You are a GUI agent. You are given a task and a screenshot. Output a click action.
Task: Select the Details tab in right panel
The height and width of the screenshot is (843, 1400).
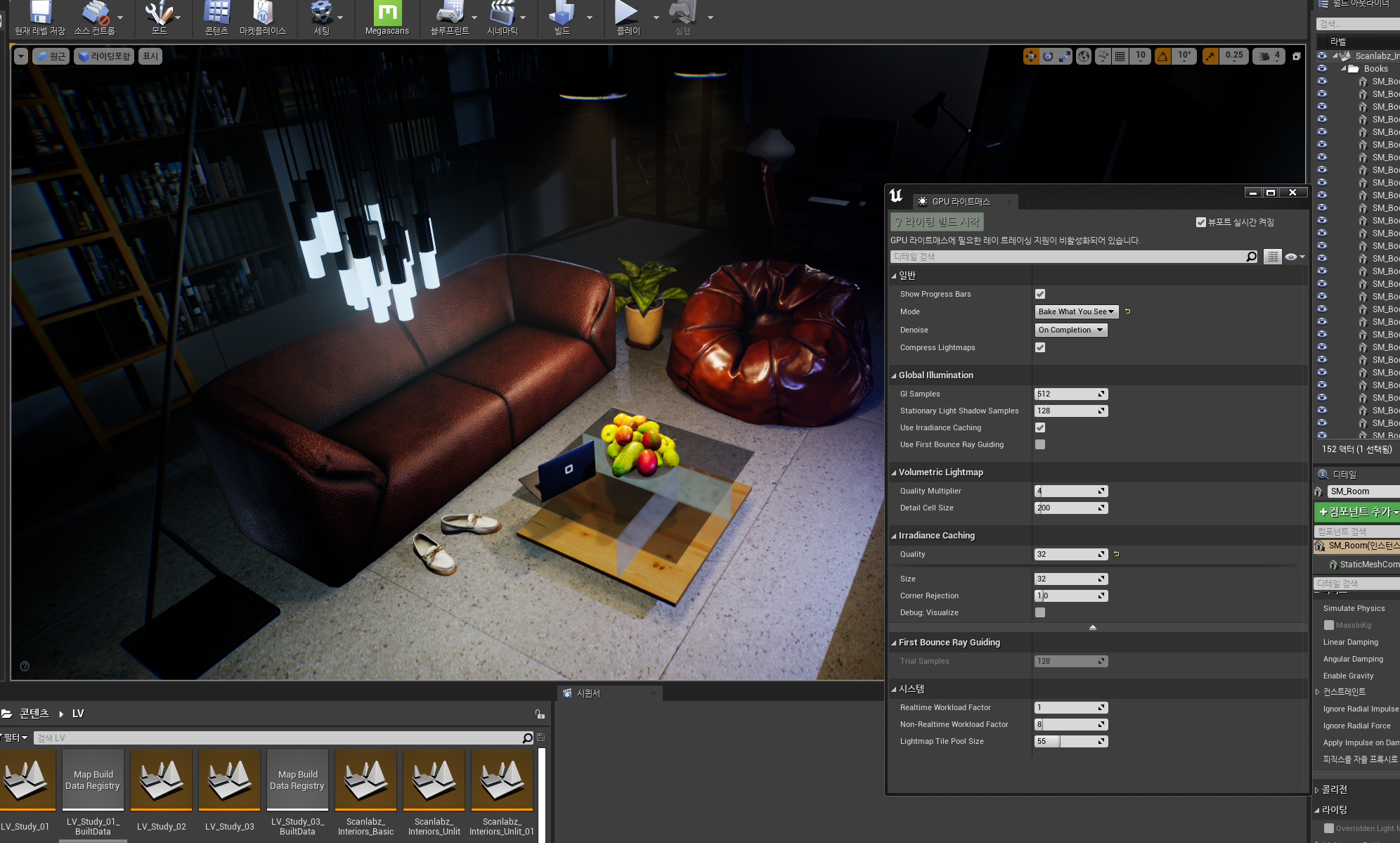click(x=1344, y=475)
